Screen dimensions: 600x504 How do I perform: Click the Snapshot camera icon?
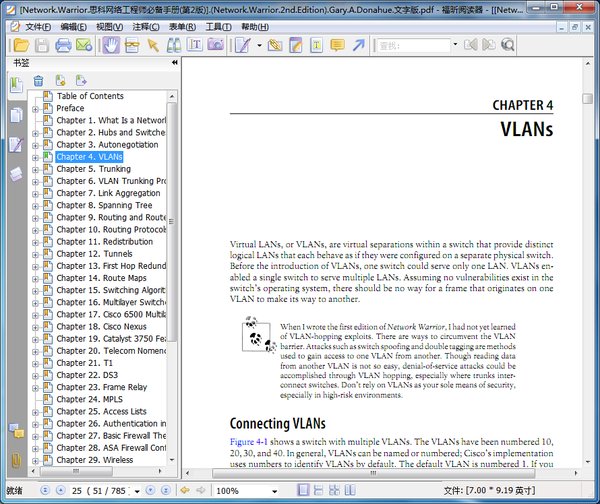[x=216, y=45]
